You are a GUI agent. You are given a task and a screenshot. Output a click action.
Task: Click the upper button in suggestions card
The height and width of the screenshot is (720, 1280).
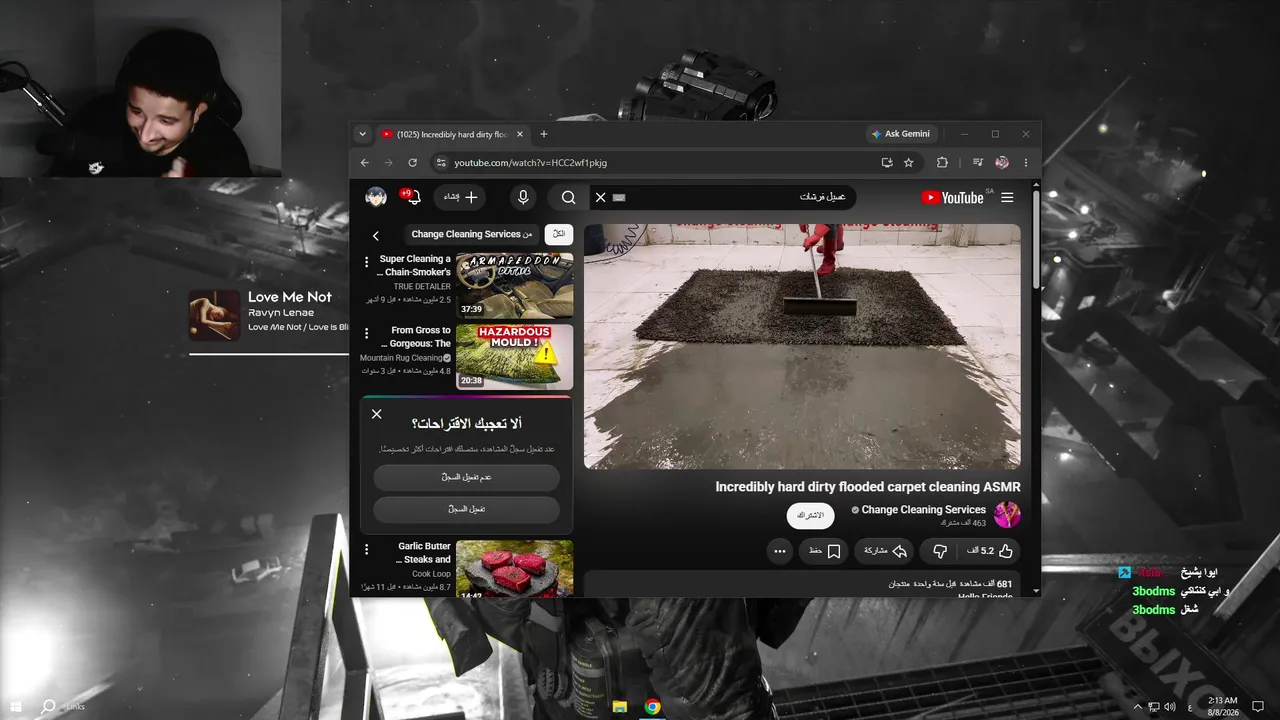click(x=466, y=477)
